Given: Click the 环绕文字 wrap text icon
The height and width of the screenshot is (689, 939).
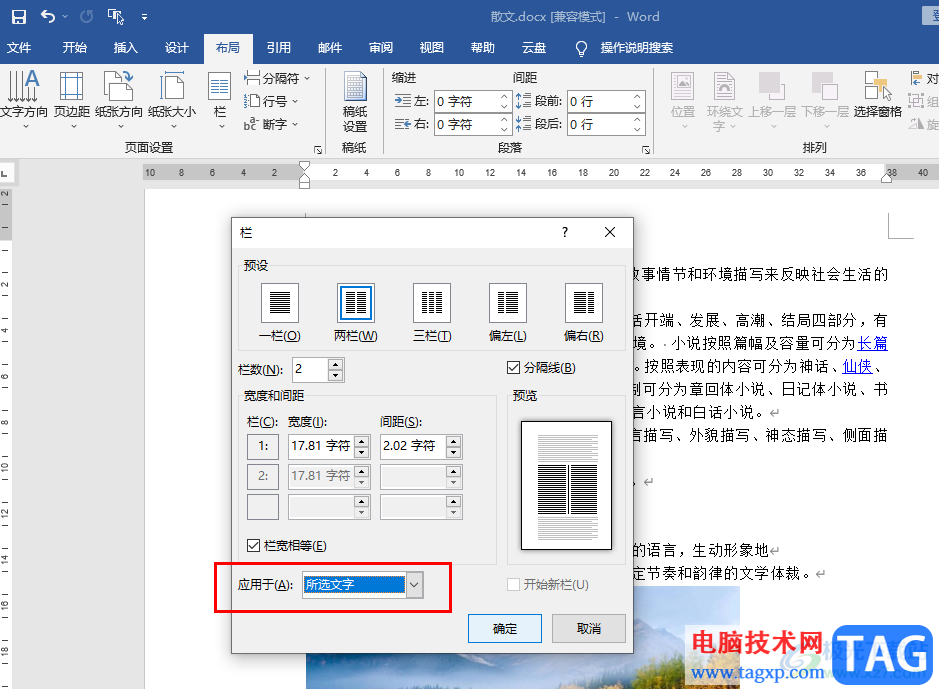Looking at the screenshot, I should click(724, 100).
